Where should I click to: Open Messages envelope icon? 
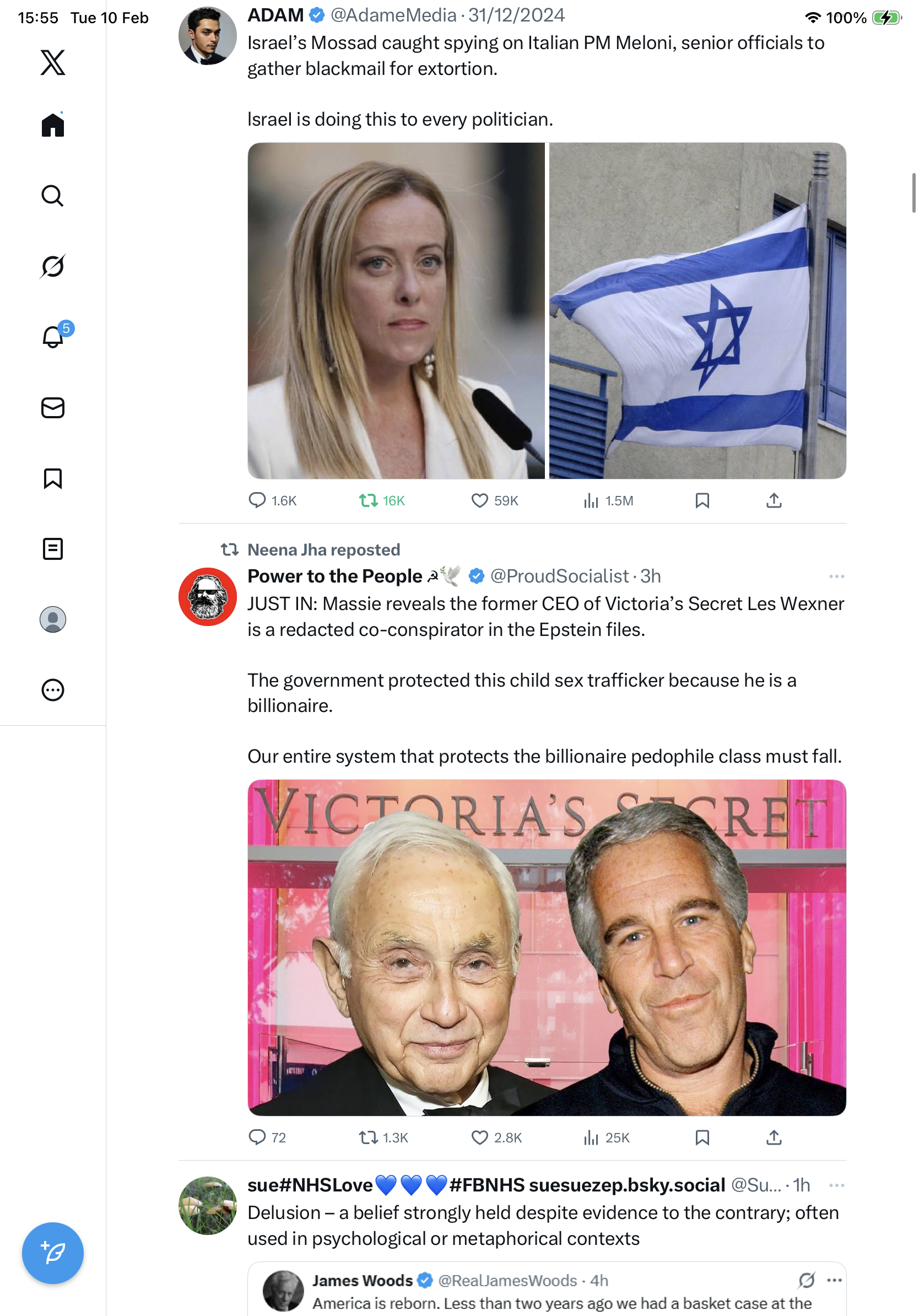coord(53,407)
